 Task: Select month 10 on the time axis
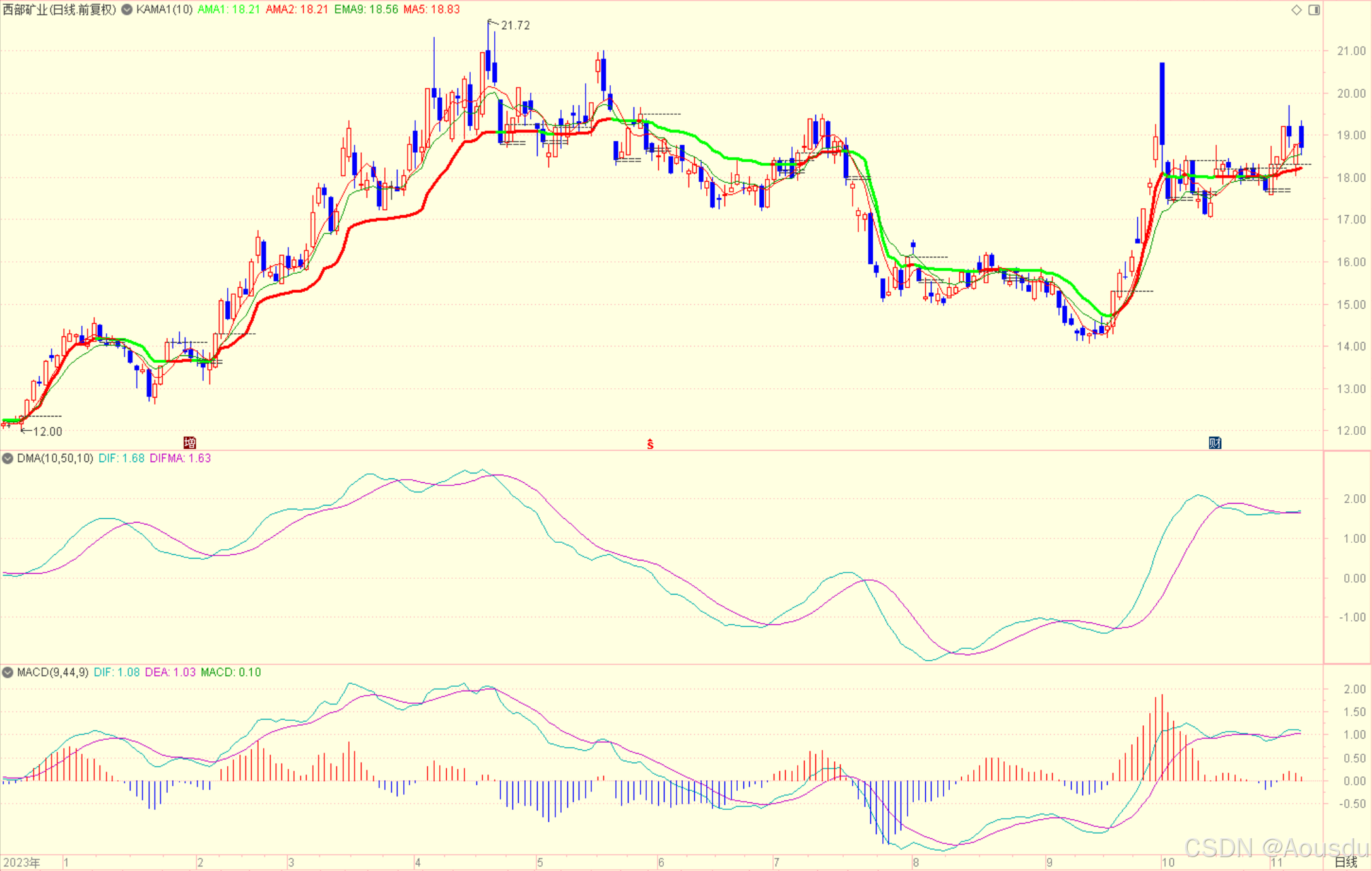[1168, 862]
